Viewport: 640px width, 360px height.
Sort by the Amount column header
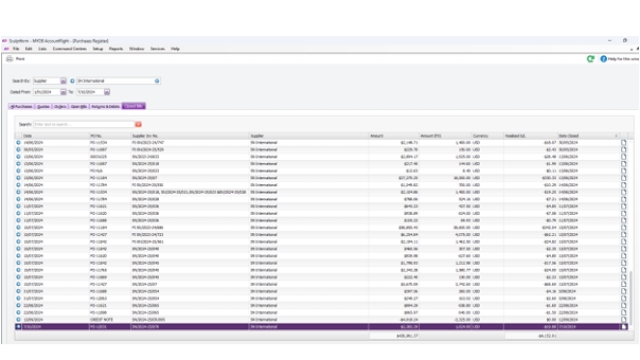[x=394, y=136]
